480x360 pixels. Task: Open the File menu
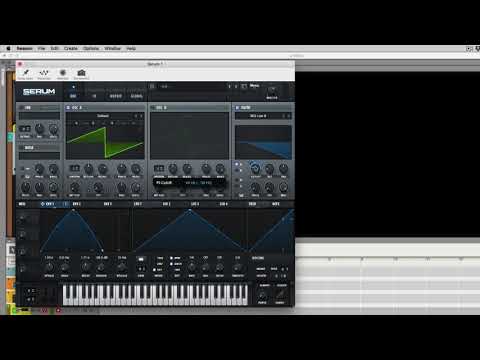41,49
